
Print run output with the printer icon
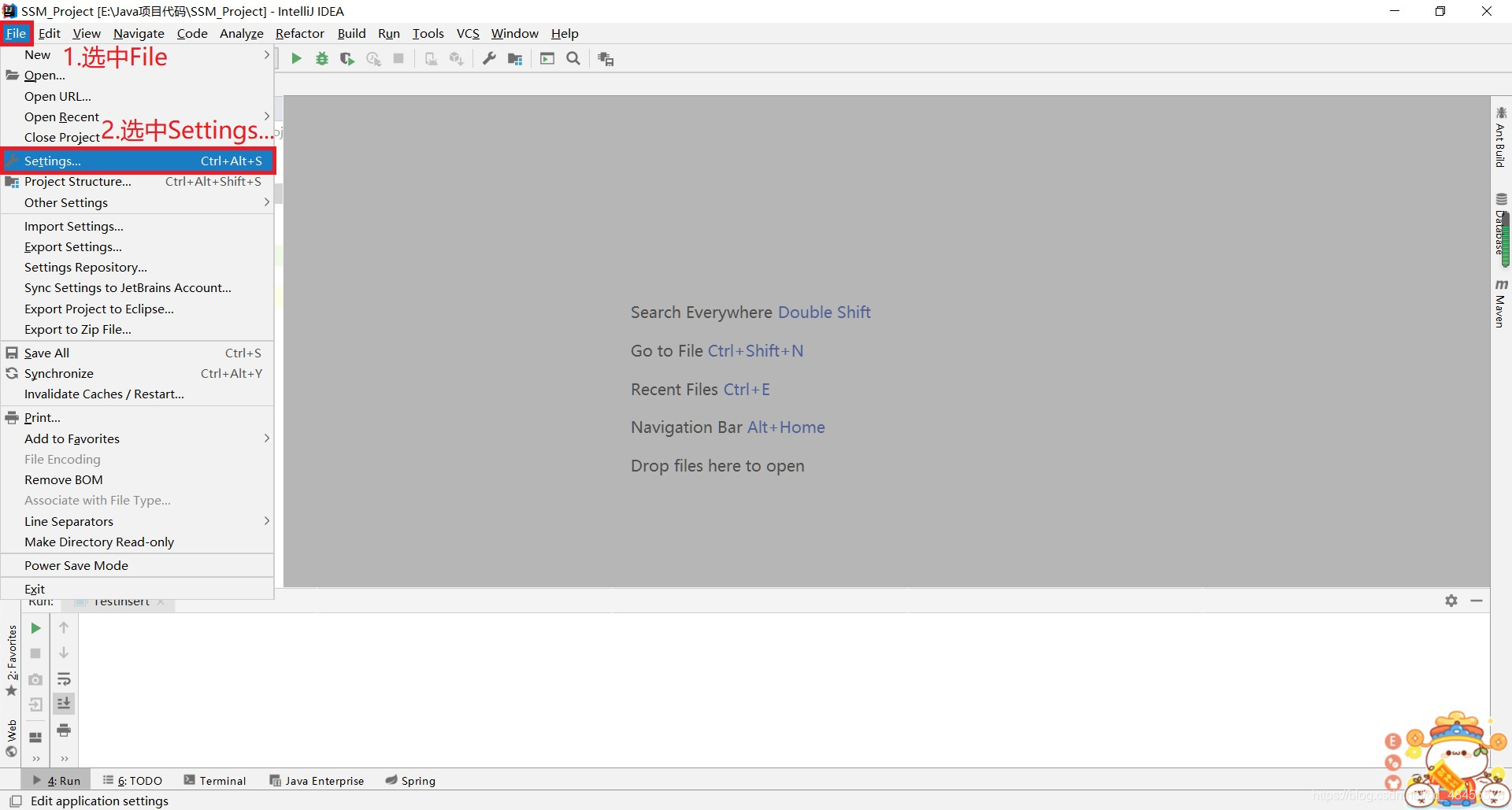[x=64, y=730]
